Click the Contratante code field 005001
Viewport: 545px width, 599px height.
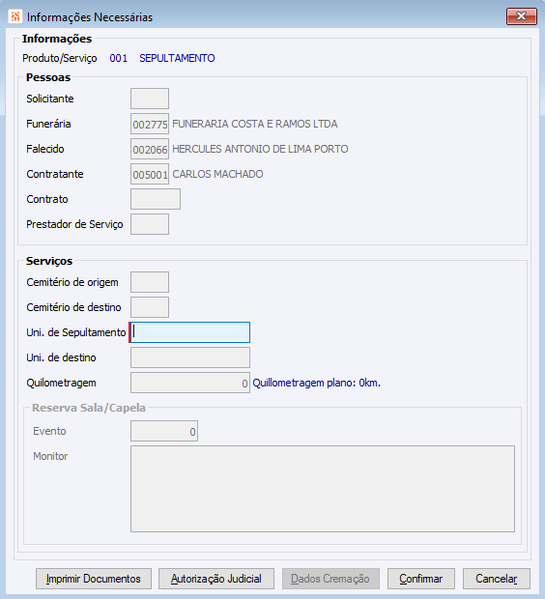click(150, 174)
